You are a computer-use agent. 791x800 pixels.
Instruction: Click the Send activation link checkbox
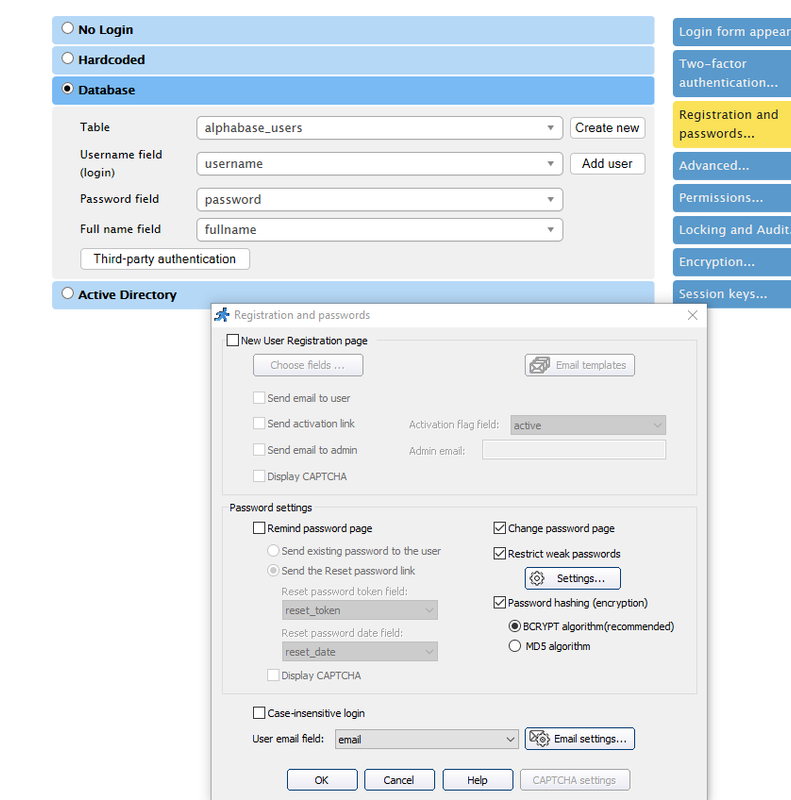(x=259, y=423)
